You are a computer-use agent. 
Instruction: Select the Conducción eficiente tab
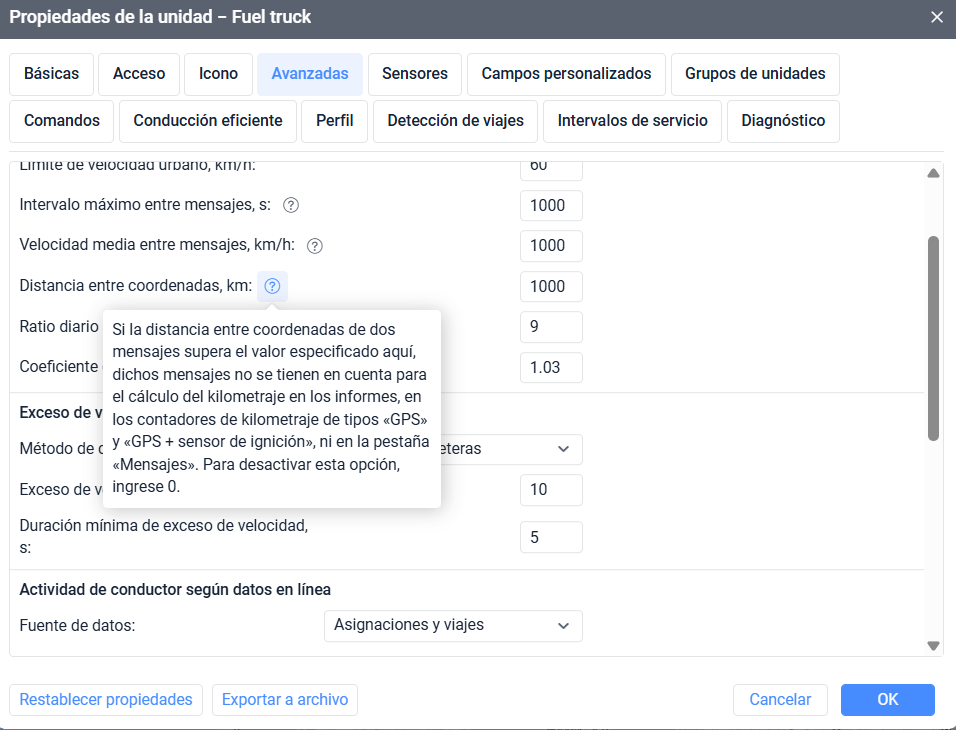tap(207, 121)
